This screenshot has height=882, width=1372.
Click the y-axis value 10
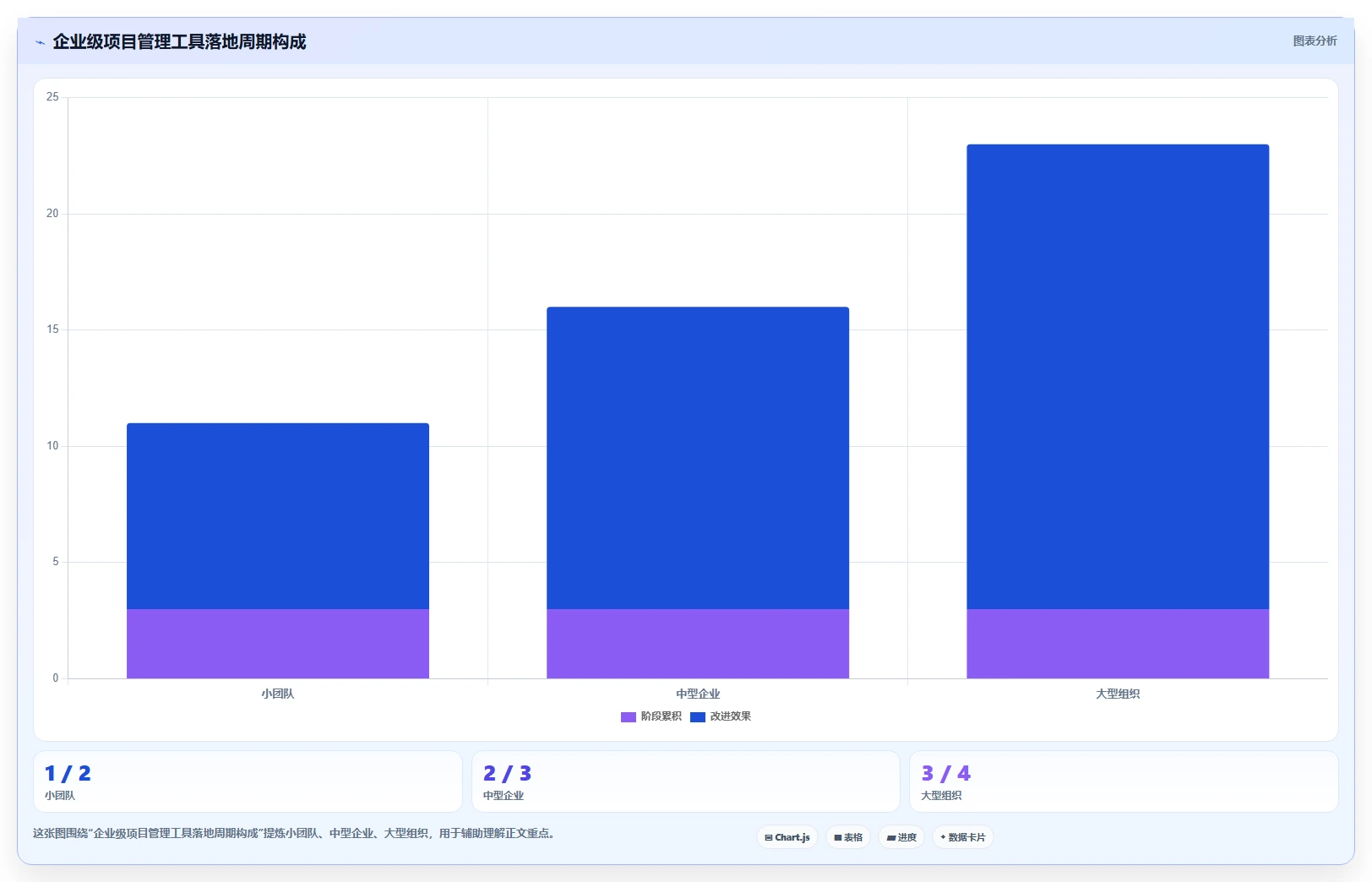[52, 446]
